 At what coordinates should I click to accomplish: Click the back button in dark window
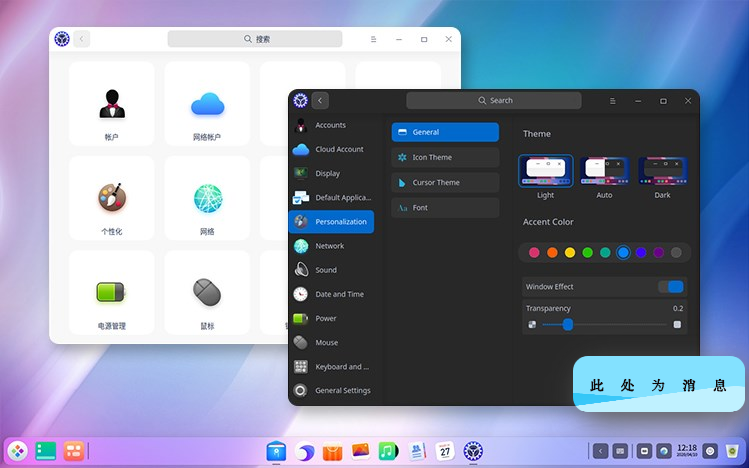[x=320, y=101]
